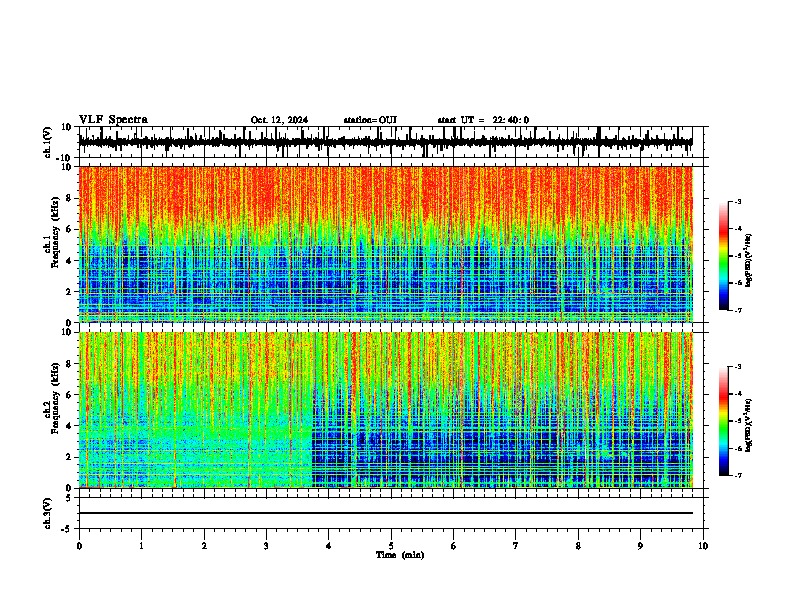
Task: Select the "start UT = 22:40:0" text
Action: [483, 120]
